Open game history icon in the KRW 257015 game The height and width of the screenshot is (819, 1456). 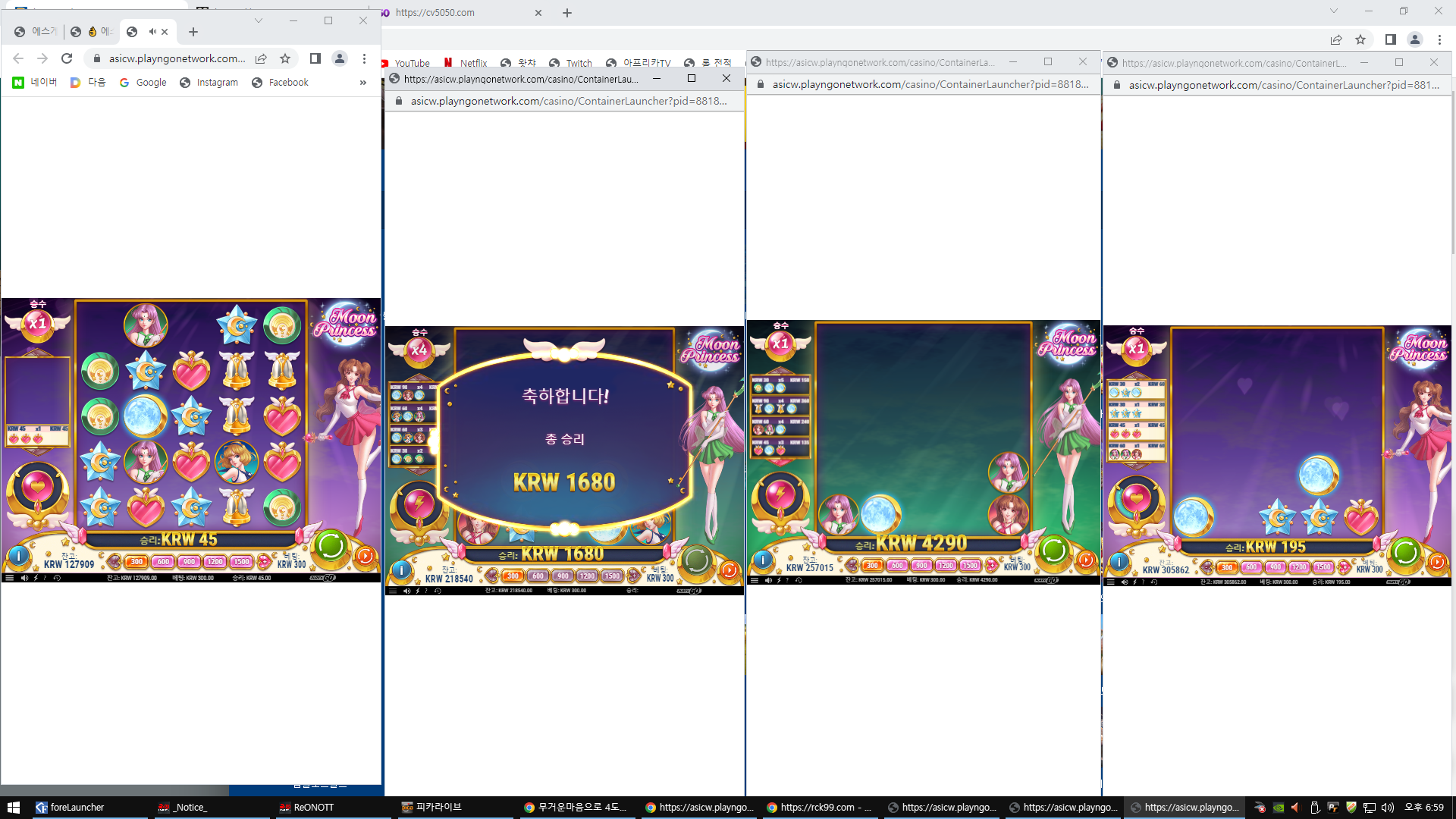pyautogui.click(x=799, y=580)
